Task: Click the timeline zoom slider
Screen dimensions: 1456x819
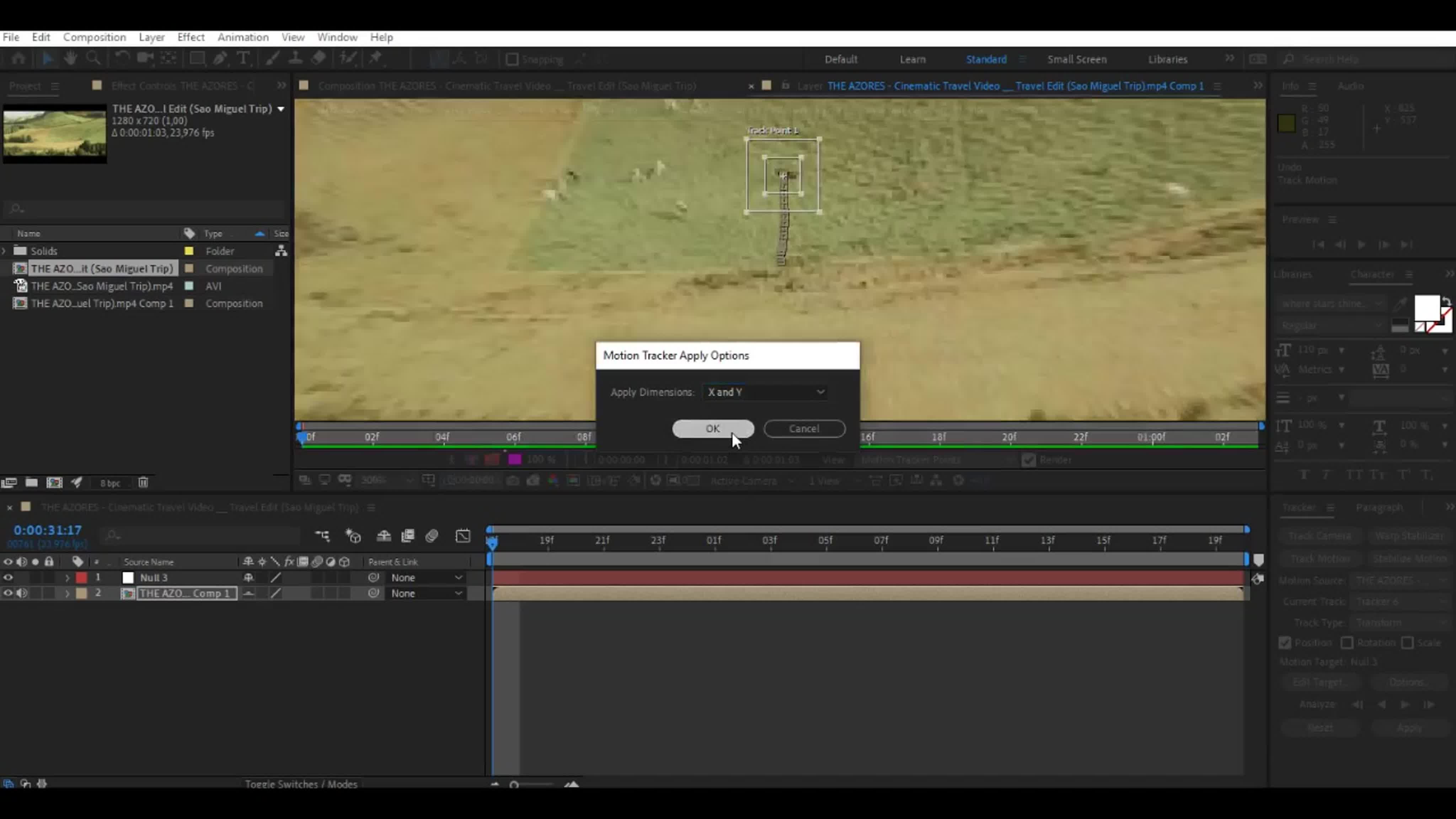Action: coord(533,785)
